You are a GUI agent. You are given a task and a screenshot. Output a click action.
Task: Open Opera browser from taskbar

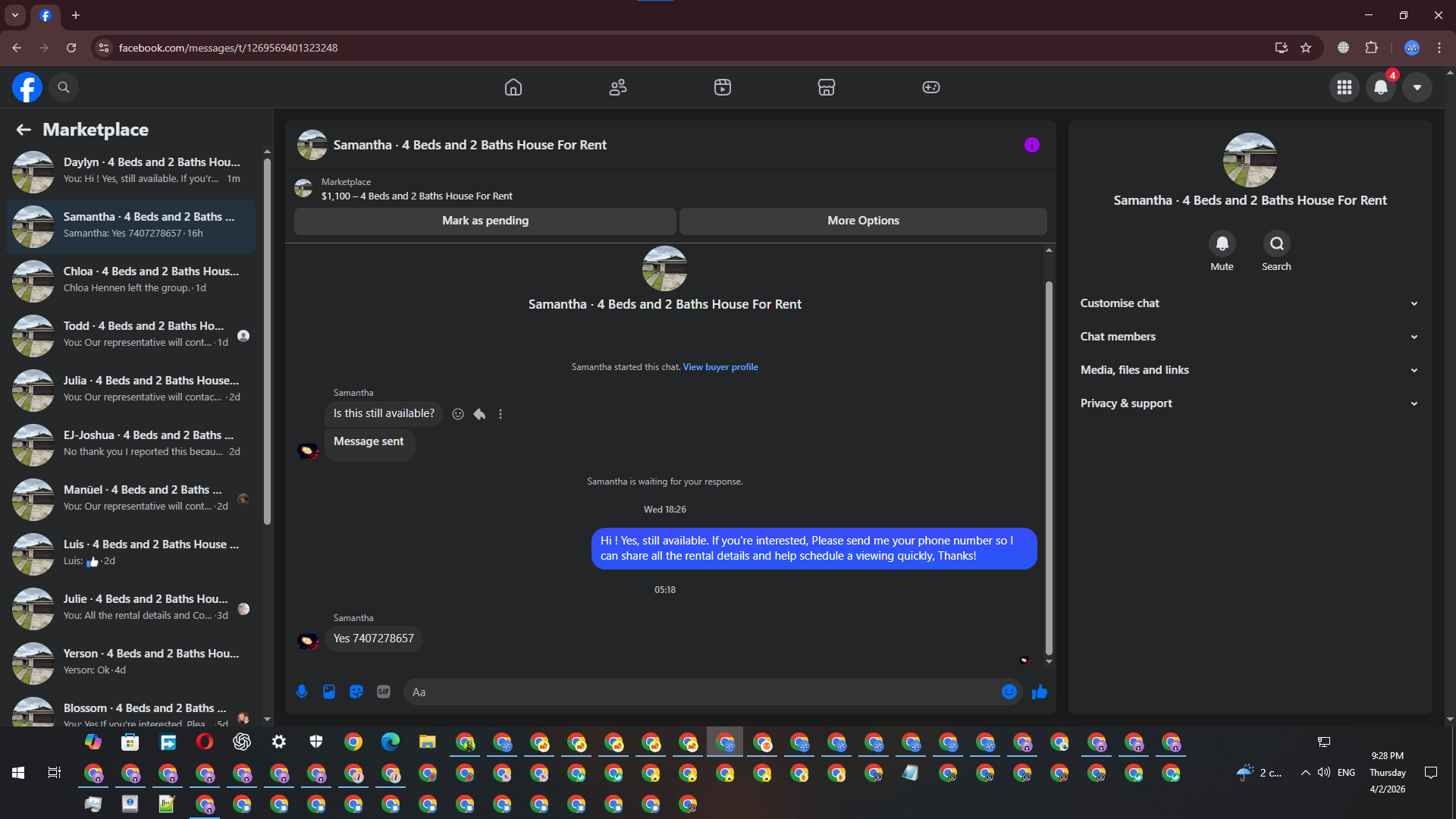tap(205, 742)
